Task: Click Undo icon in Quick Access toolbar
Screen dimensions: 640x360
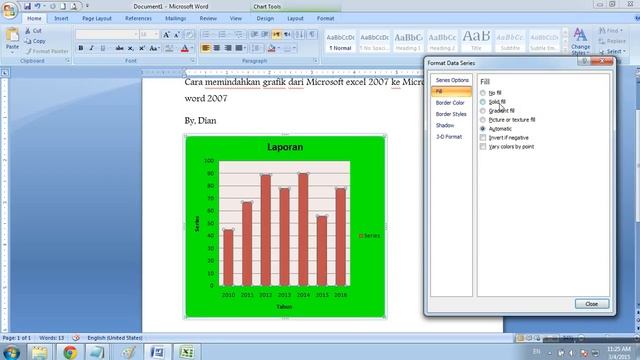Action: (x=38, y=6)
